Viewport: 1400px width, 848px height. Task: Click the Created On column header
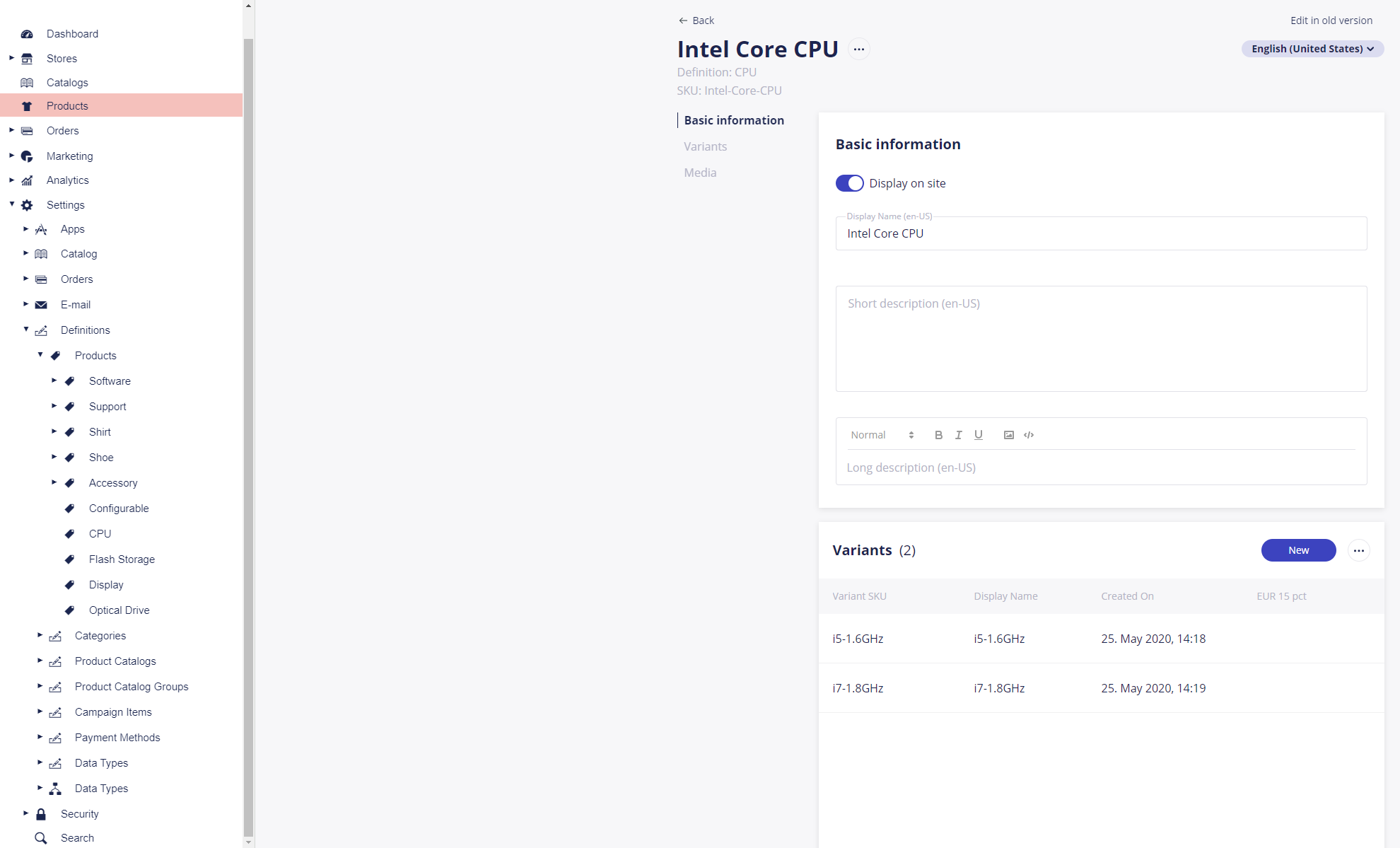click(x=1127, y=596)
